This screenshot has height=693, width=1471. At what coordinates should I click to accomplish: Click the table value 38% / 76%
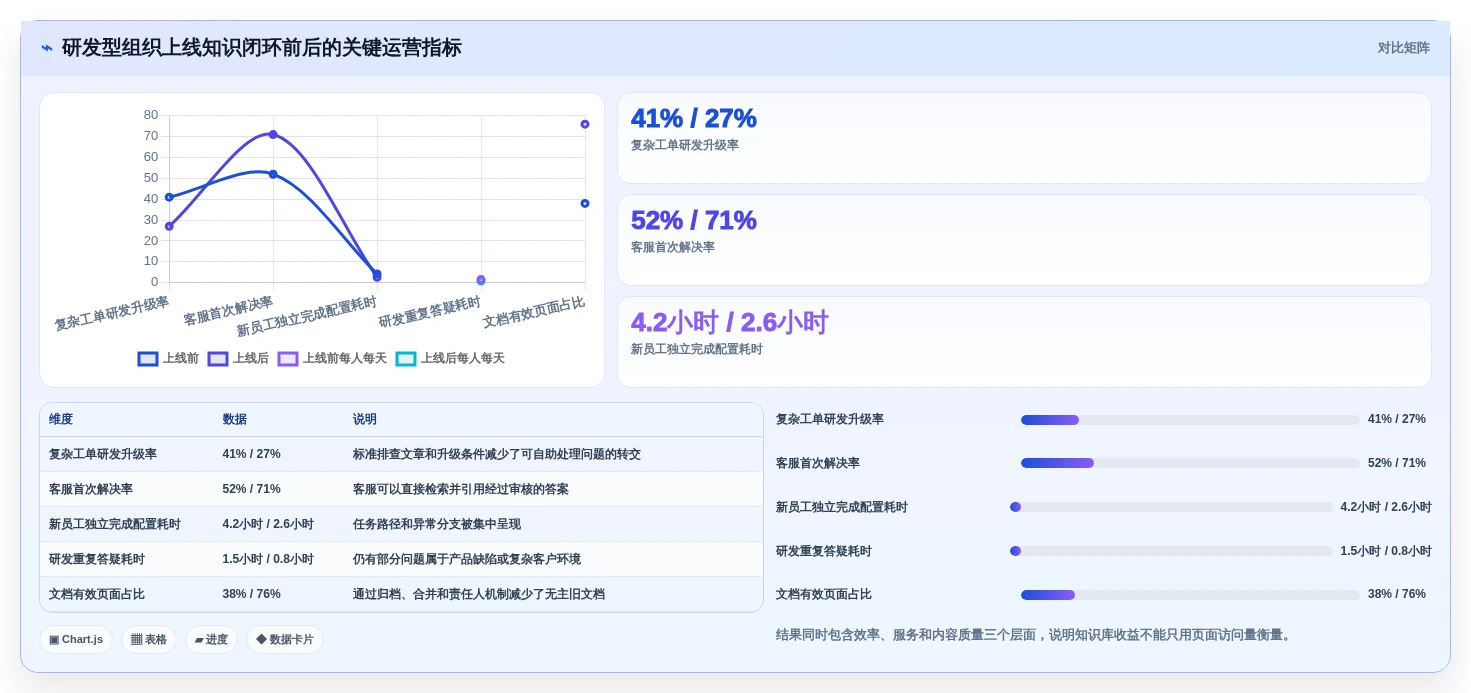[251, 594]
